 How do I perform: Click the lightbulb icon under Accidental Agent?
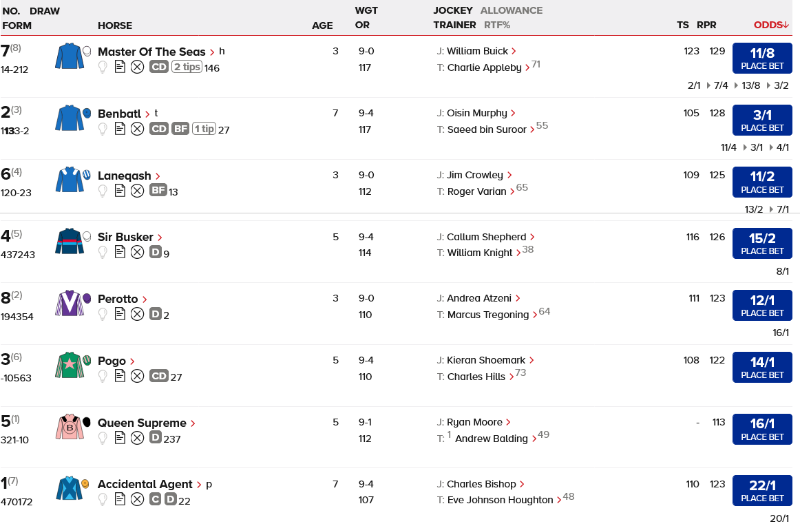[102, 499]
